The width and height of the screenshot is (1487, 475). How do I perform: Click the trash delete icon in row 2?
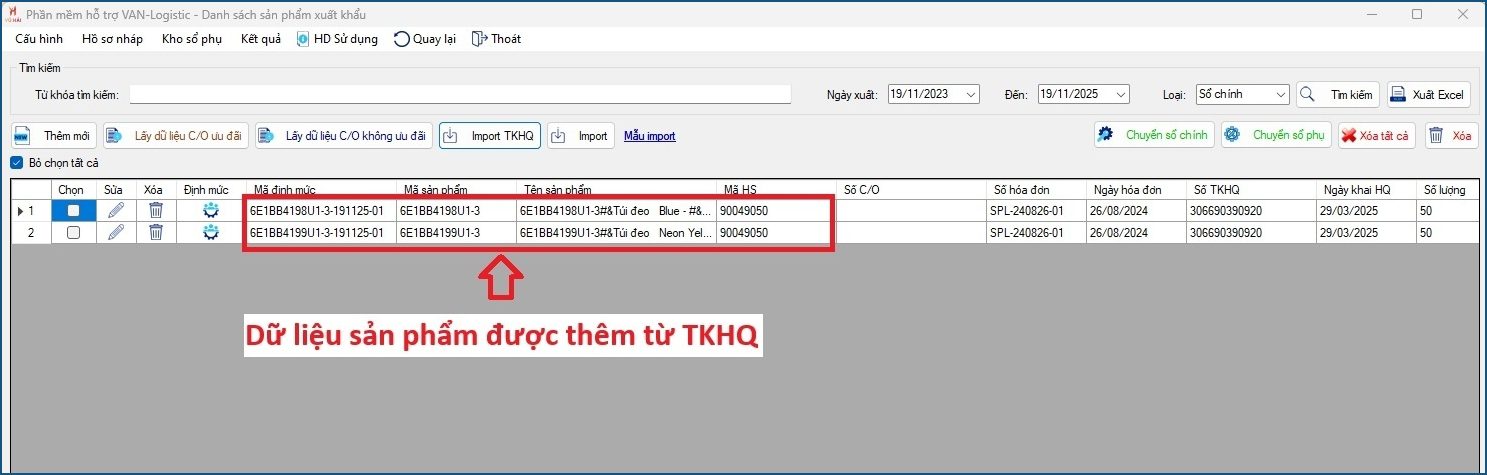point(156,232)
